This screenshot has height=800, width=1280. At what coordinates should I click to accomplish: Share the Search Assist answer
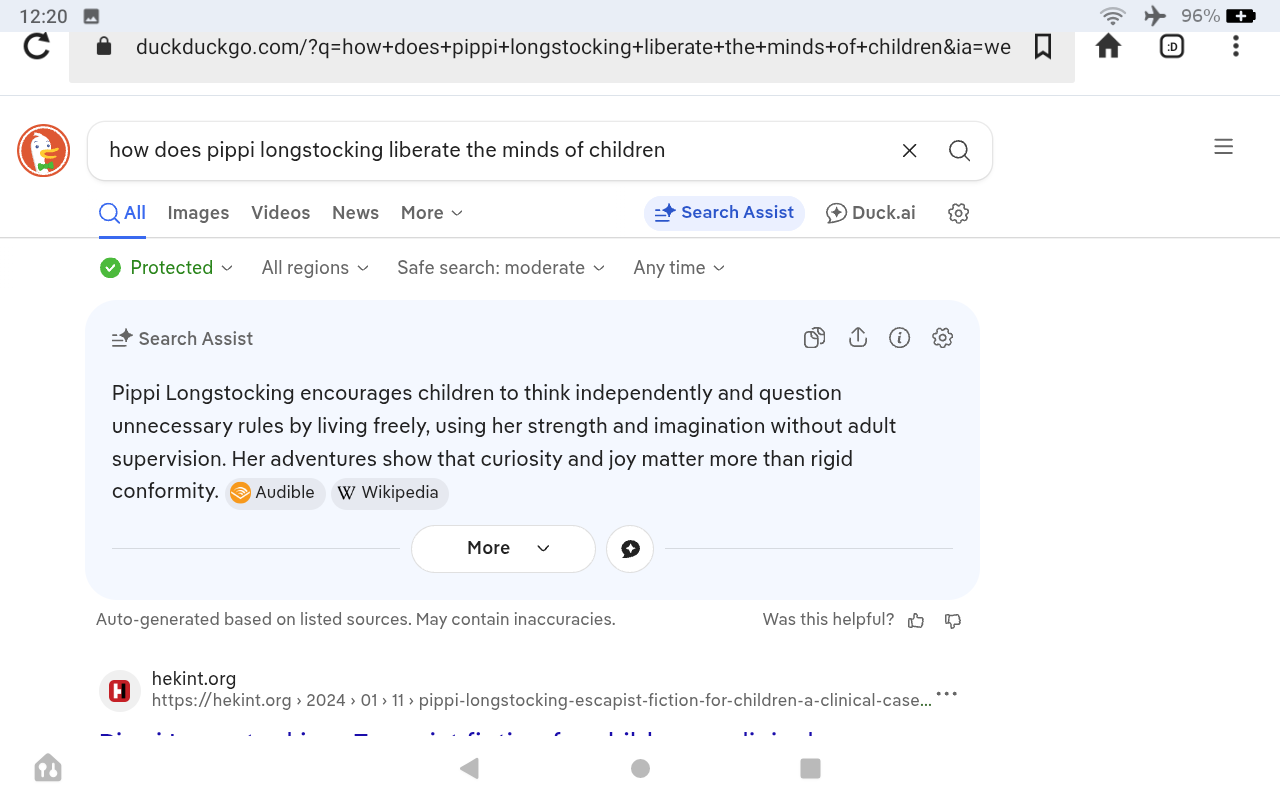(857, 338)
